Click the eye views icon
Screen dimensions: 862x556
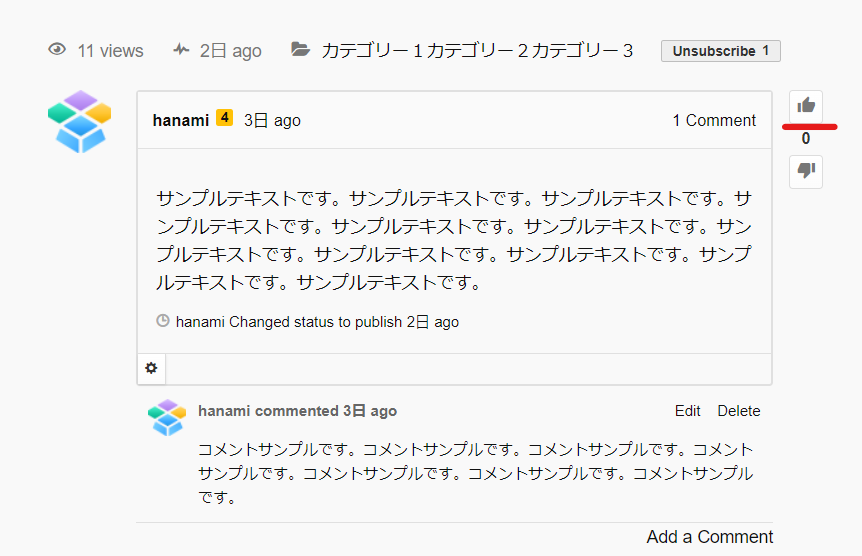click(x=58, y=50)
